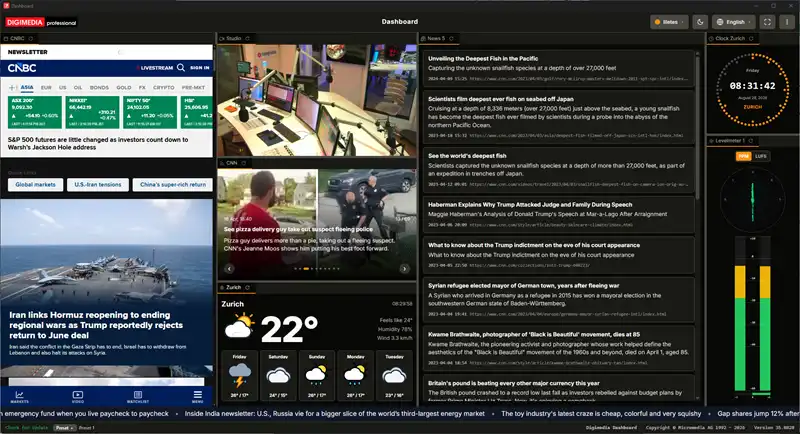Screen dimensions: 800x434
Task: Refresh the Zurich weather widget
Action: 247,288
